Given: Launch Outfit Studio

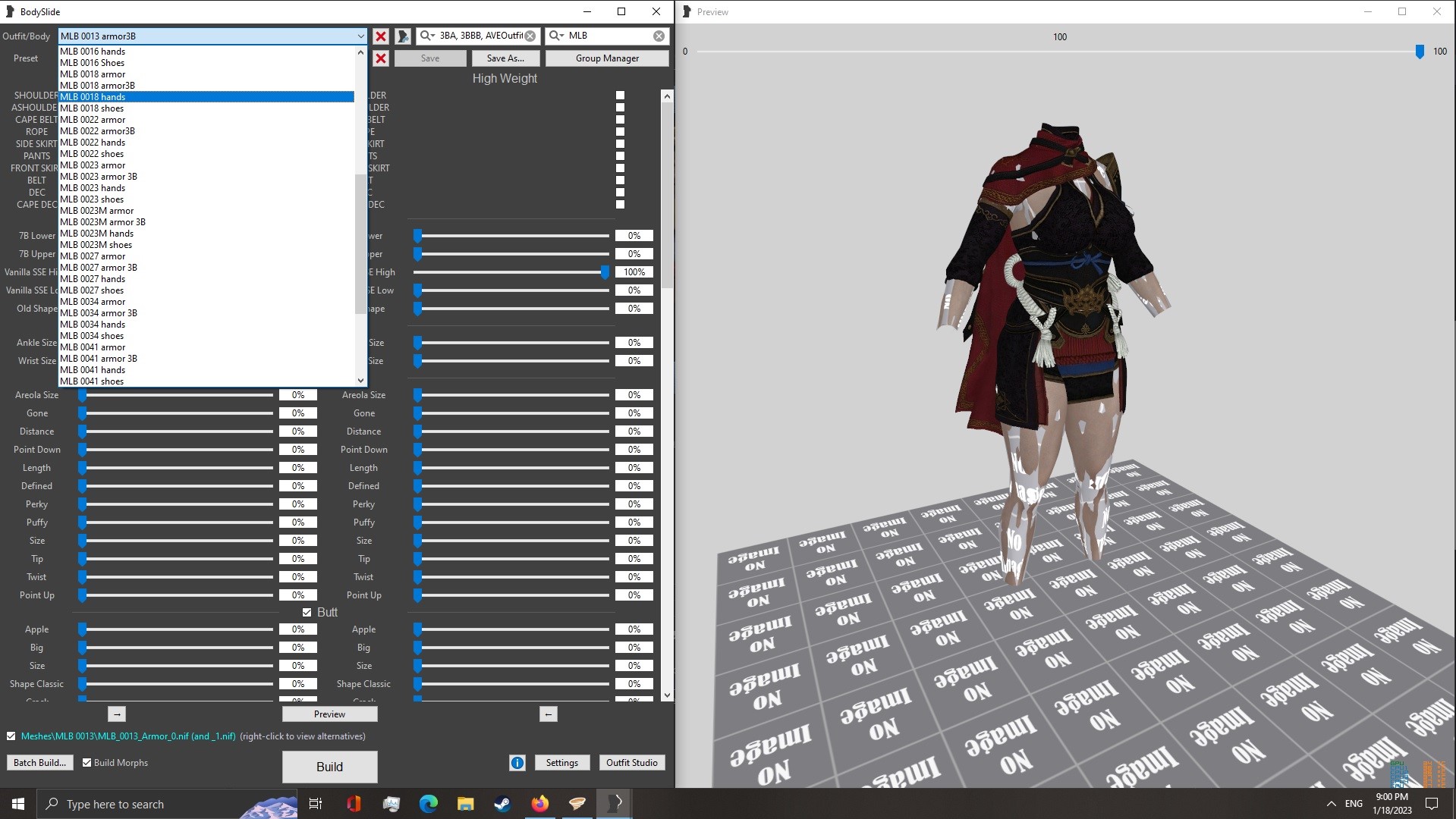Looking at the screenshot, I should tap(631, 762).
